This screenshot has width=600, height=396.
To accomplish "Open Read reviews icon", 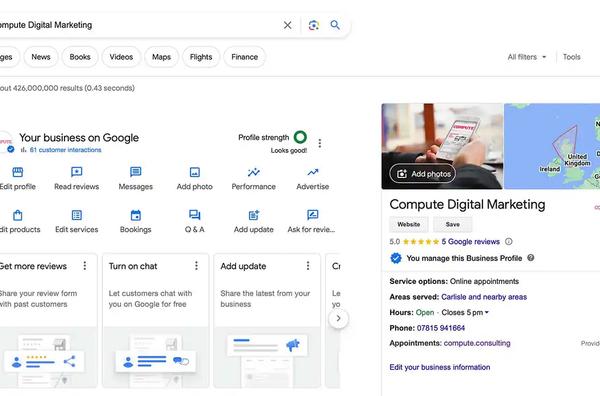I will pos(77,172).
